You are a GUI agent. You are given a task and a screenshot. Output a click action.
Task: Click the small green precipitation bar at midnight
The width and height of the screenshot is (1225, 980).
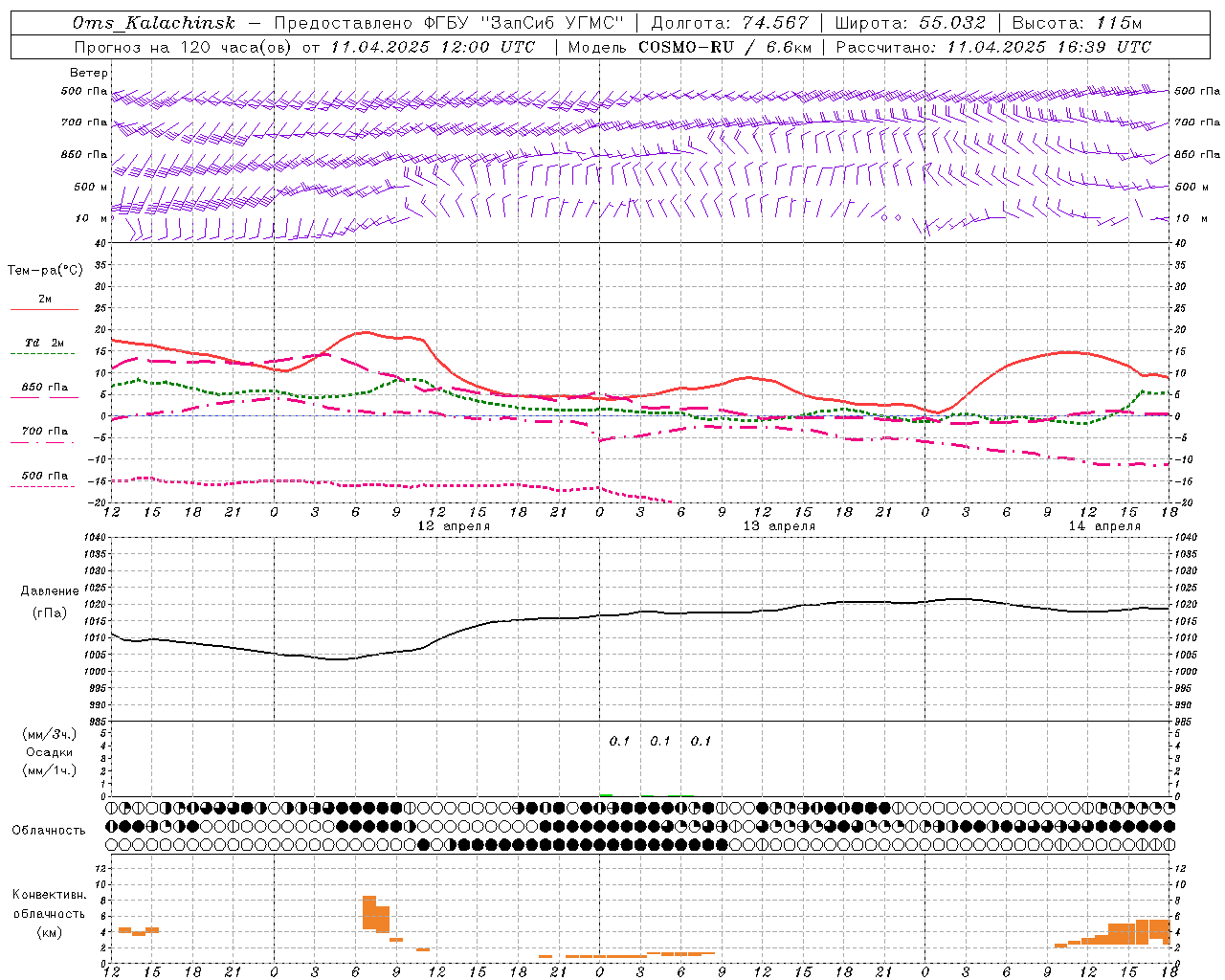pyautogui.click(x=606, y=794)
